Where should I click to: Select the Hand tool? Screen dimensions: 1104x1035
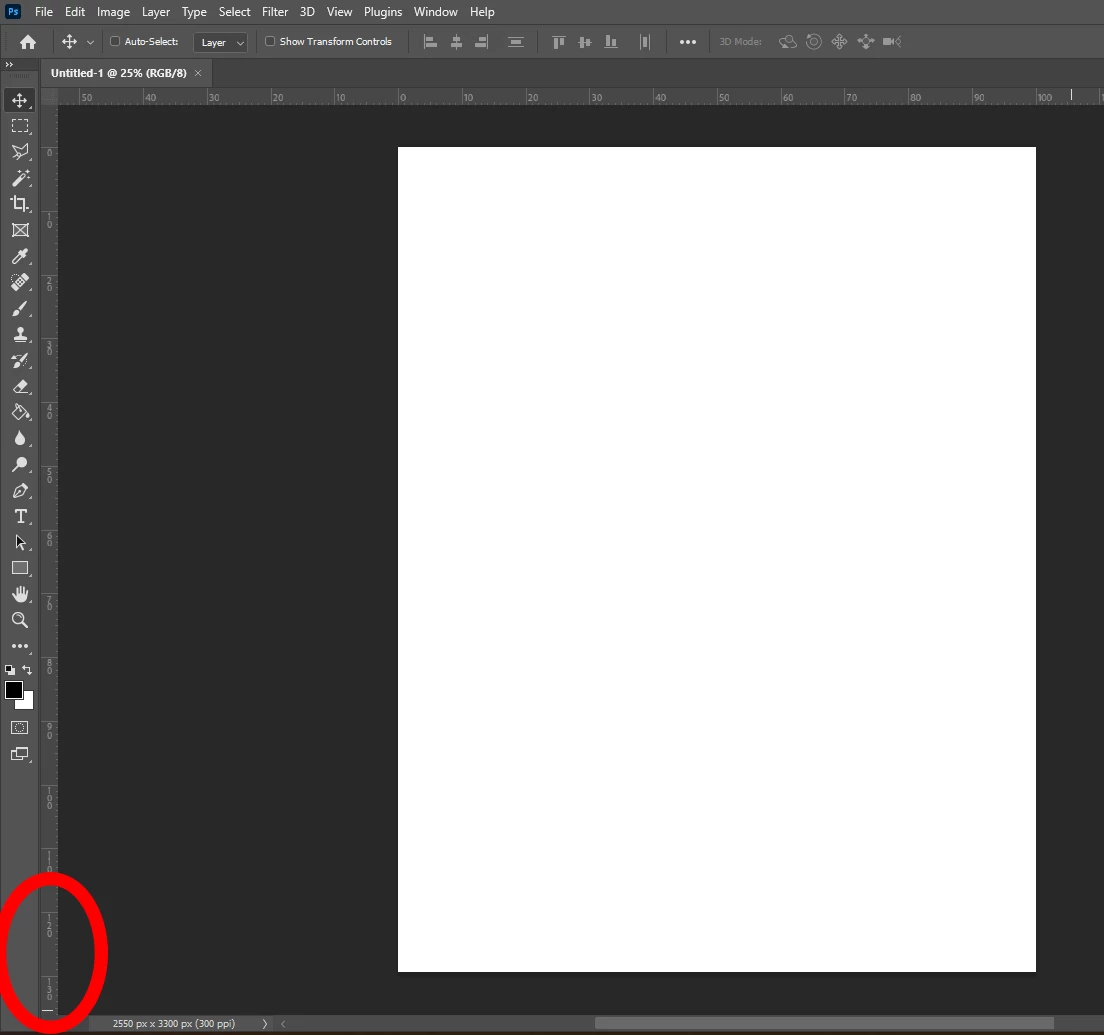pos(20,594)
